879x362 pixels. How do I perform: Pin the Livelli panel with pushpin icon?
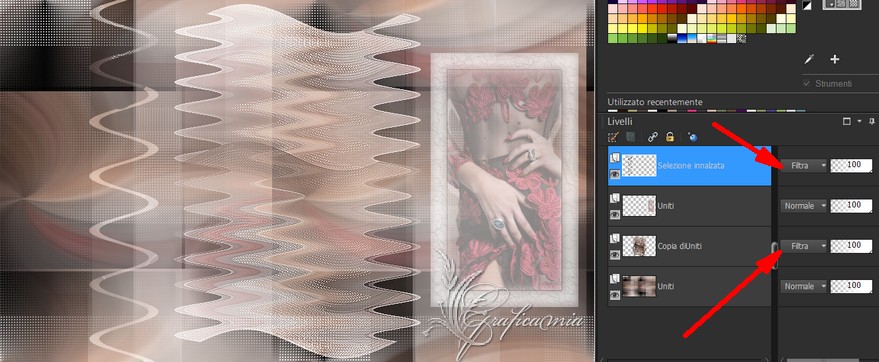click(872, 121)
